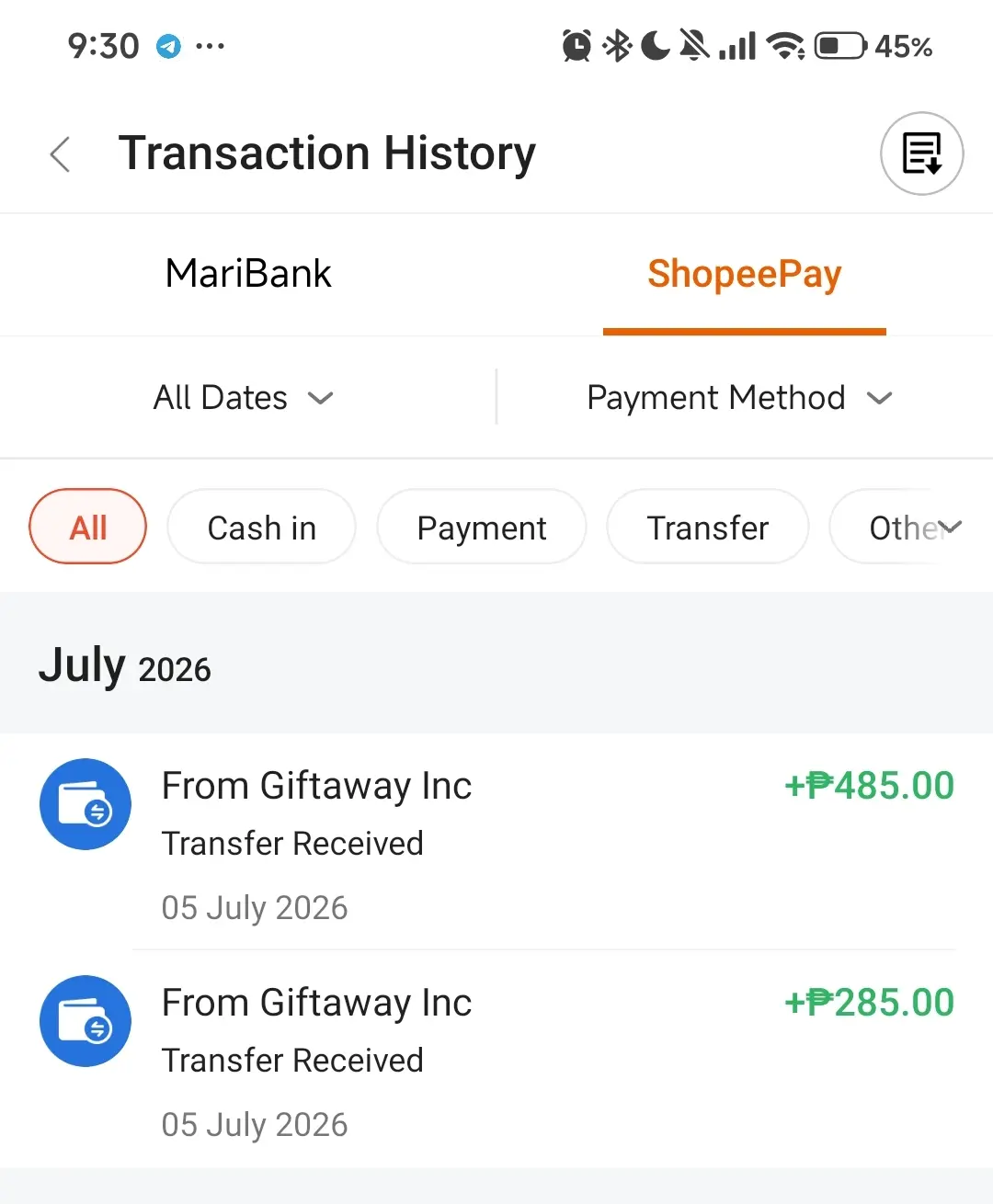The width and height of the screenshot is (993, 1204).
Task: Tap the Telegram notification icon
Action: point(168,46)
